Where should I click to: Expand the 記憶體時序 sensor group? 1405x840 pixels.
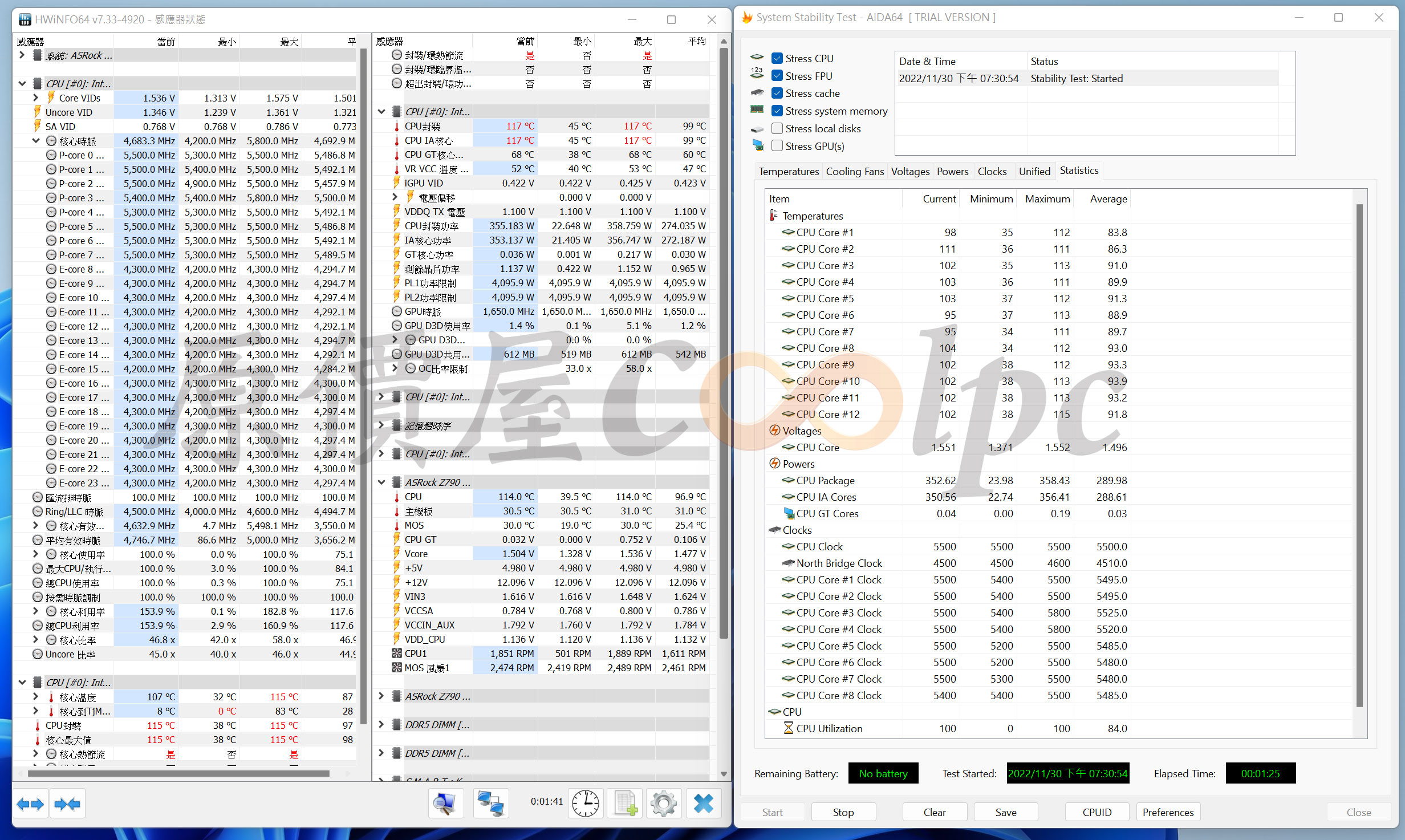click(381, 425)
